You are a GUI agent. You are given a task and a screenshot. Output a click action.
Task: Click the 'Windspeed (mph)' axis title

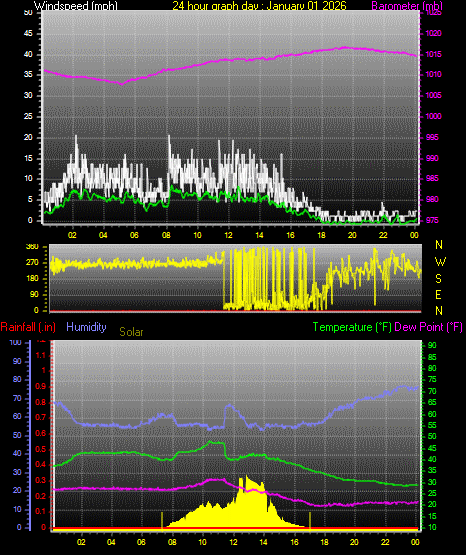point(76,6)
